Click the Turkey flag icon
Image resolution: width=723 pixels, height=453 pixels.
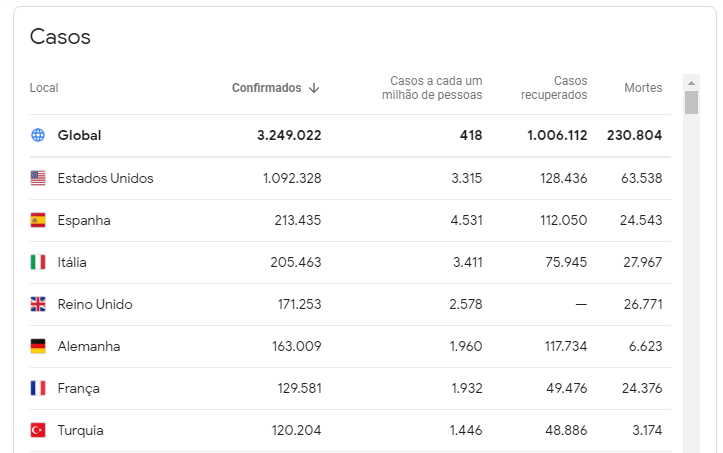38,430
